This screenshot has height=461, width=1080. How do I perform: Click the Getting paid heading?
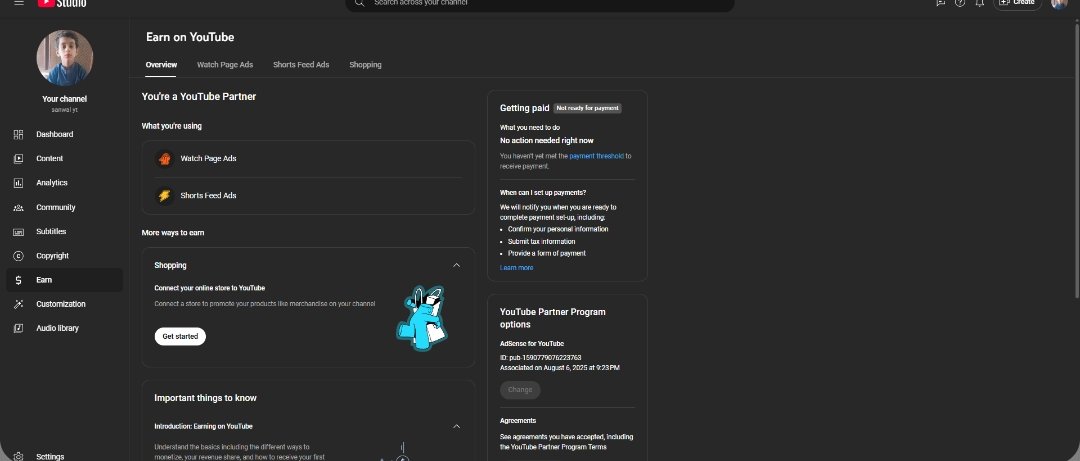525,108
